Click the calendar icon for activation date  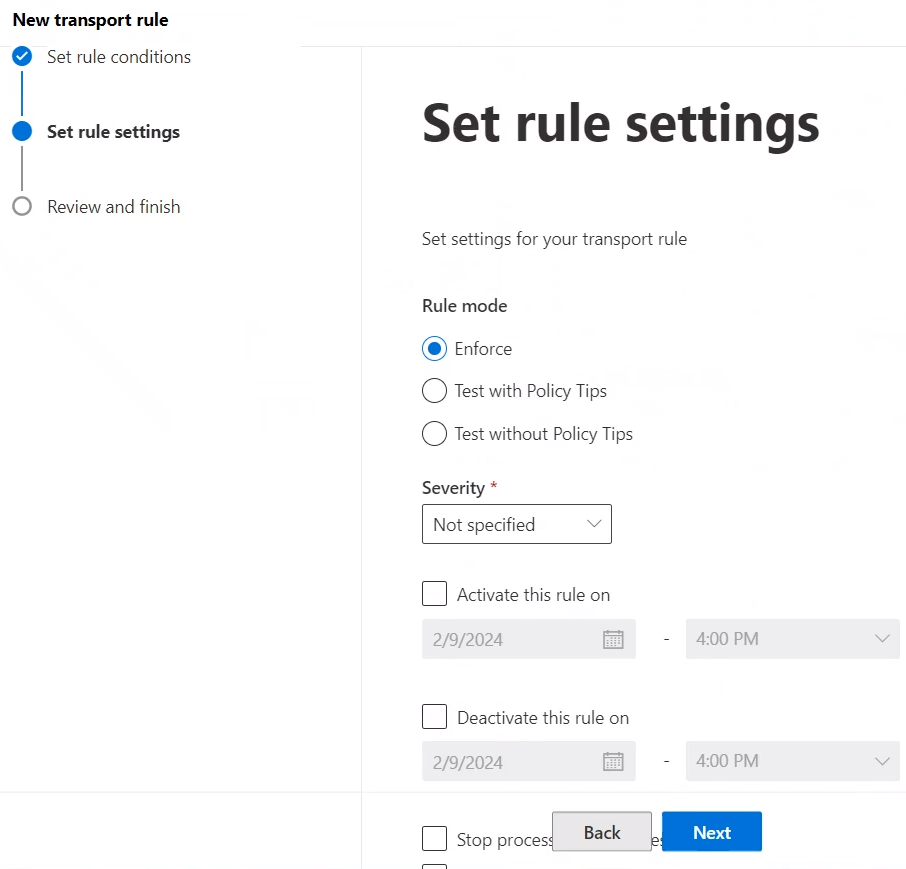[613, 639]
